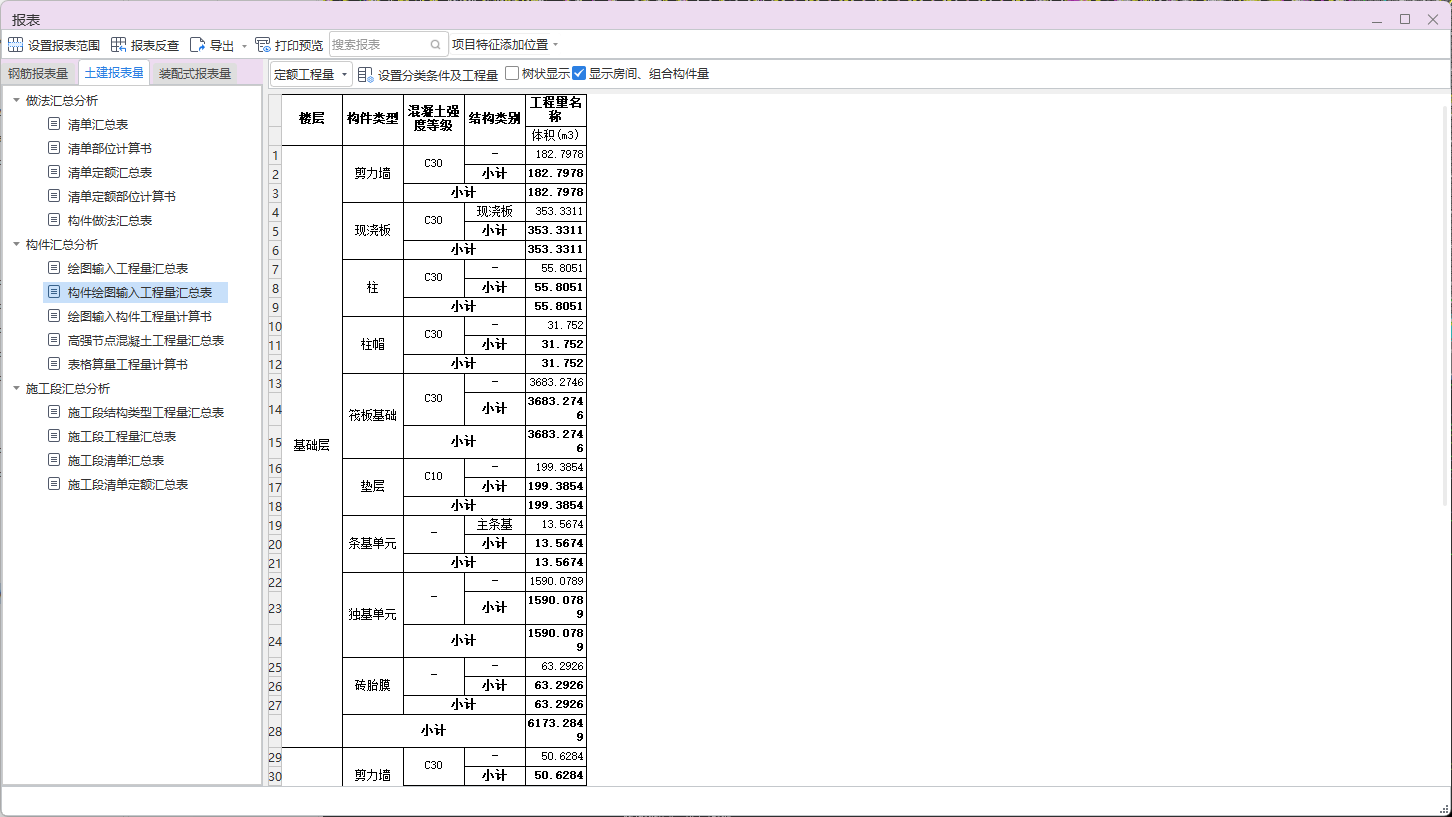Image resolution: width=1452 pixels, height=817 pixels.
Task: Click the document icon beside 施工段清单定额汇总表
Action: tap(54, 484)
